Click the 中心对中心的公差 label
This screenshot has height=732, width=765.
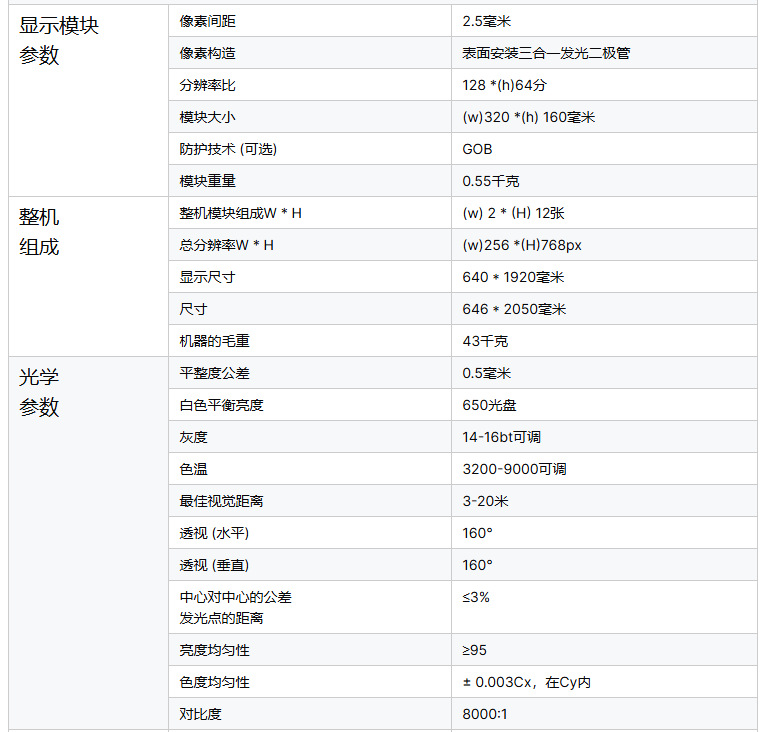click(x=235, y=597)
